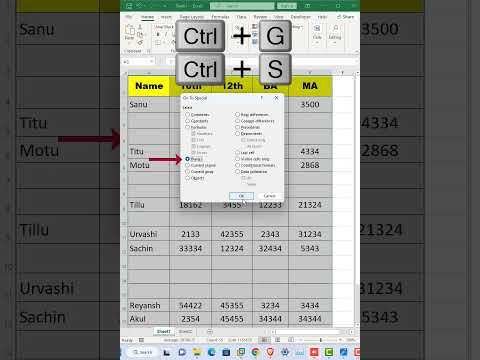This screenshot has width=480, height=360.
Task: Select the Formulas radio option
Action: pos(187,127)
